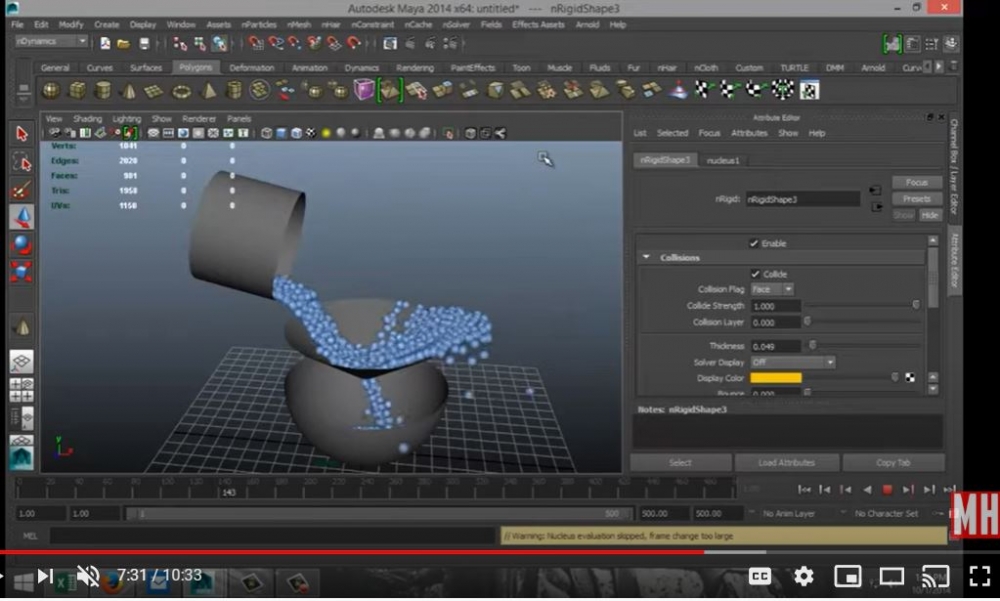Create a new scene from status line
Screen dimensions: 1000x601
pyautogui.click(x=105, y=43)
